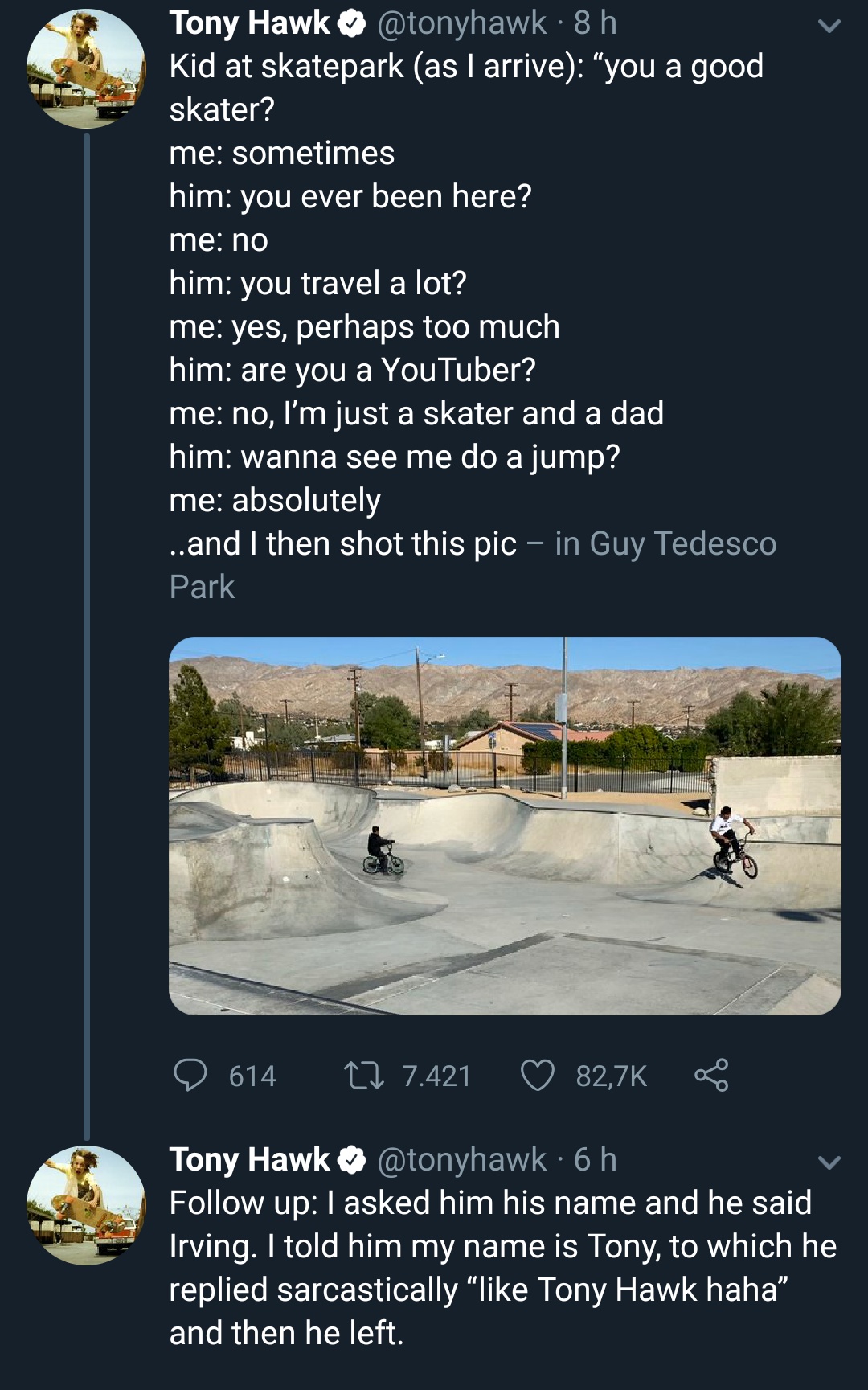The image size is (868, 1390).
Task: Open the 6 h timestamp link
Action: point(596,1159)
